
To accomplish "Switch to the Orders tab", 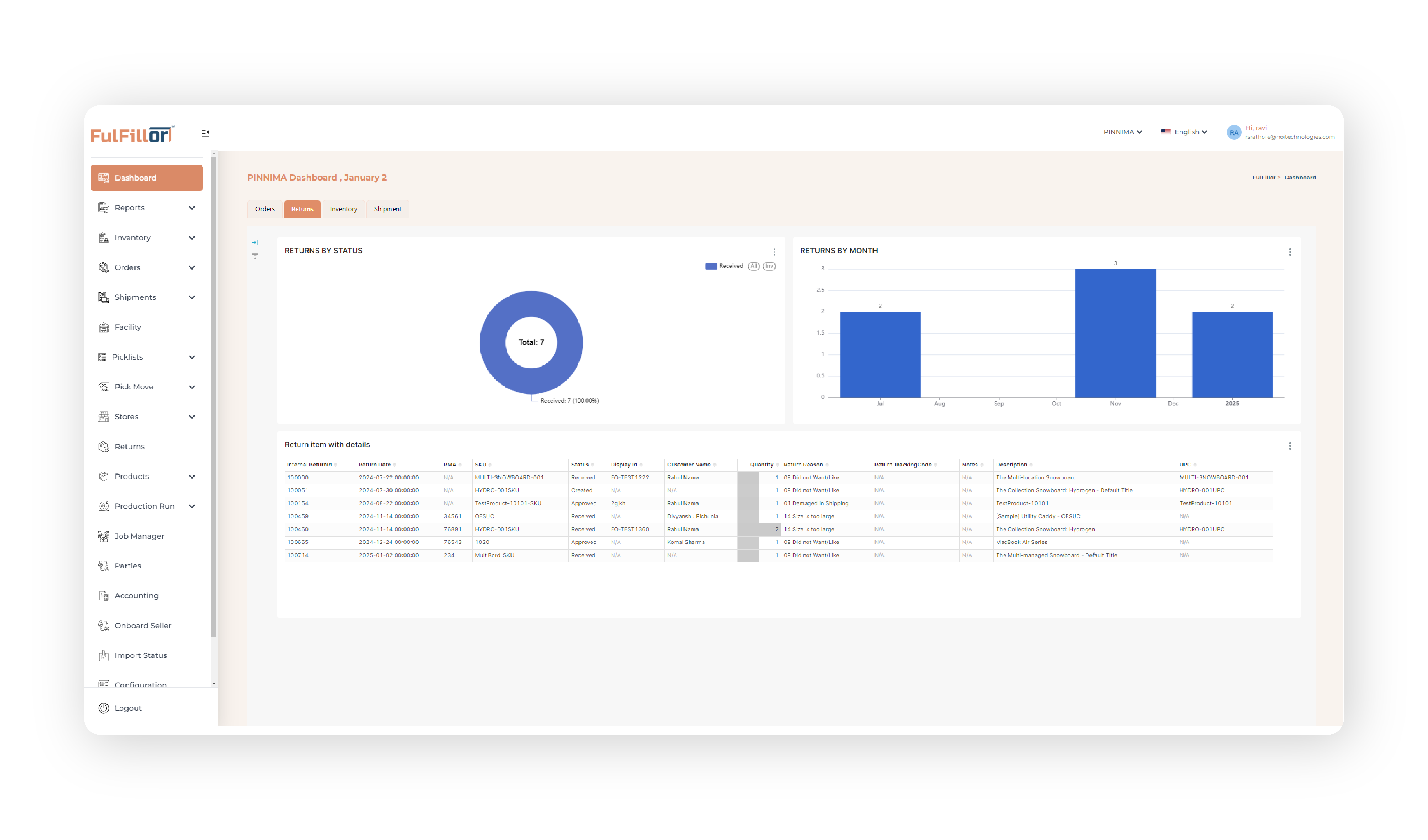I will coord(265,209).
